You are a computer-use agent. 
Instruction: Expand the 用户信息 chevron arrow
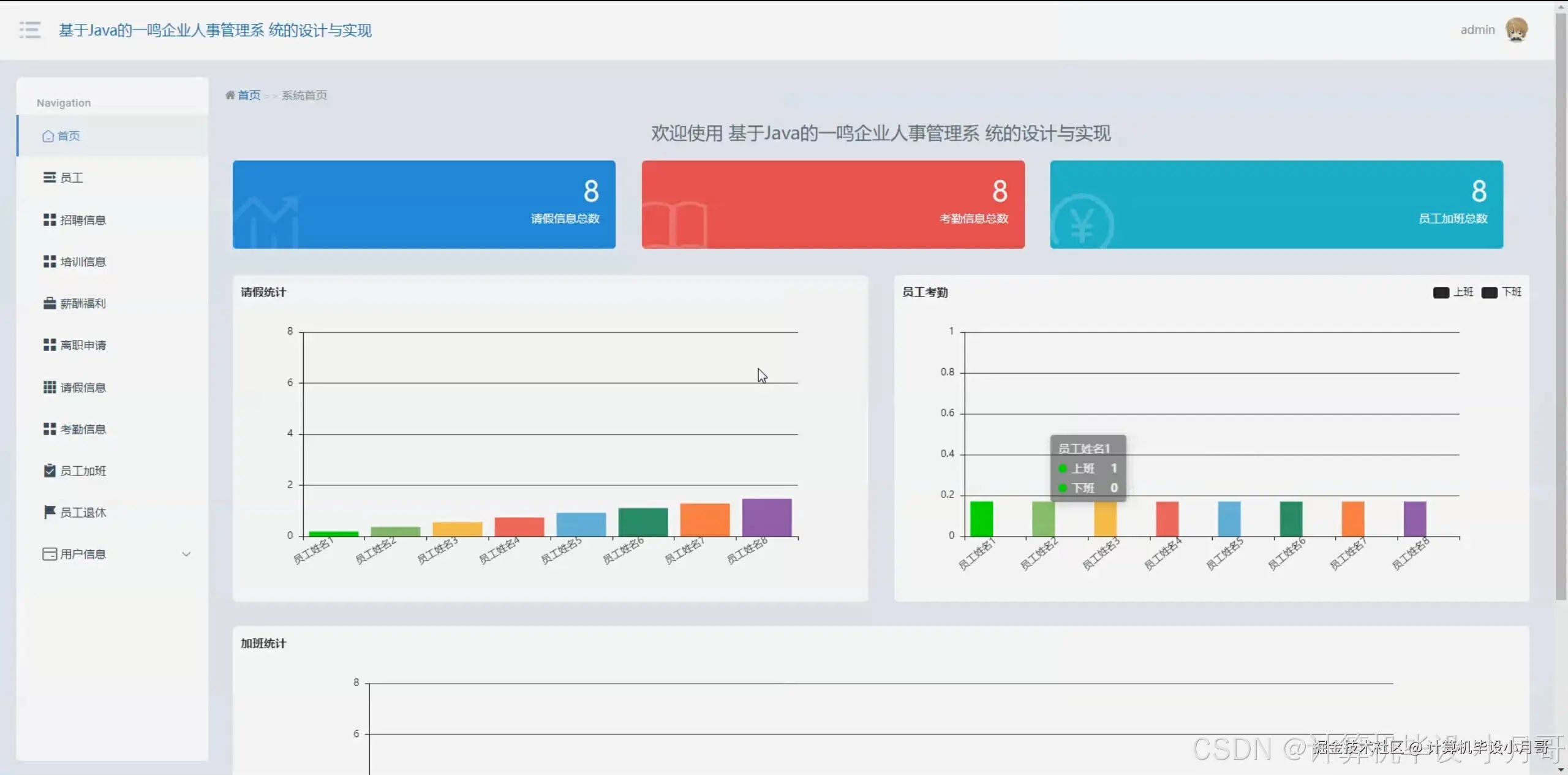186,554
